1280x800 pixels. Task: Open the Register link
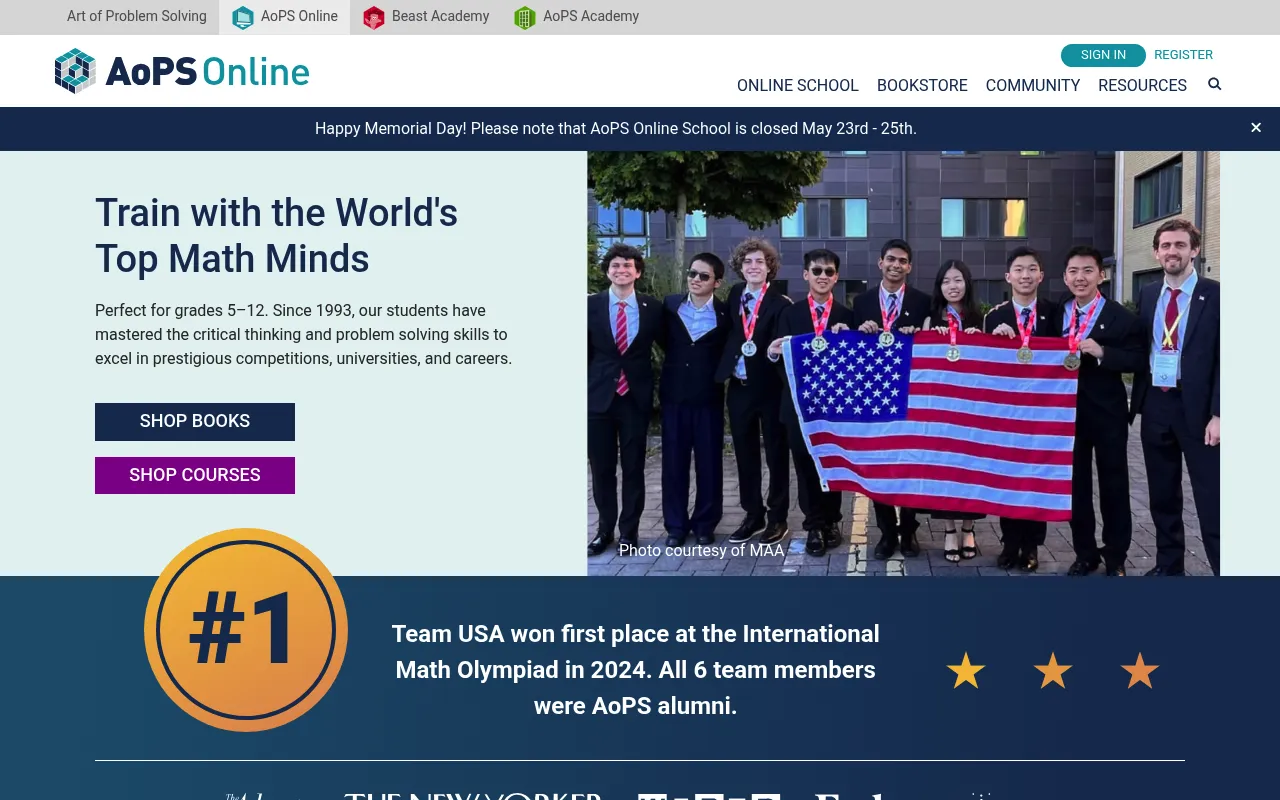(1183, 55)
